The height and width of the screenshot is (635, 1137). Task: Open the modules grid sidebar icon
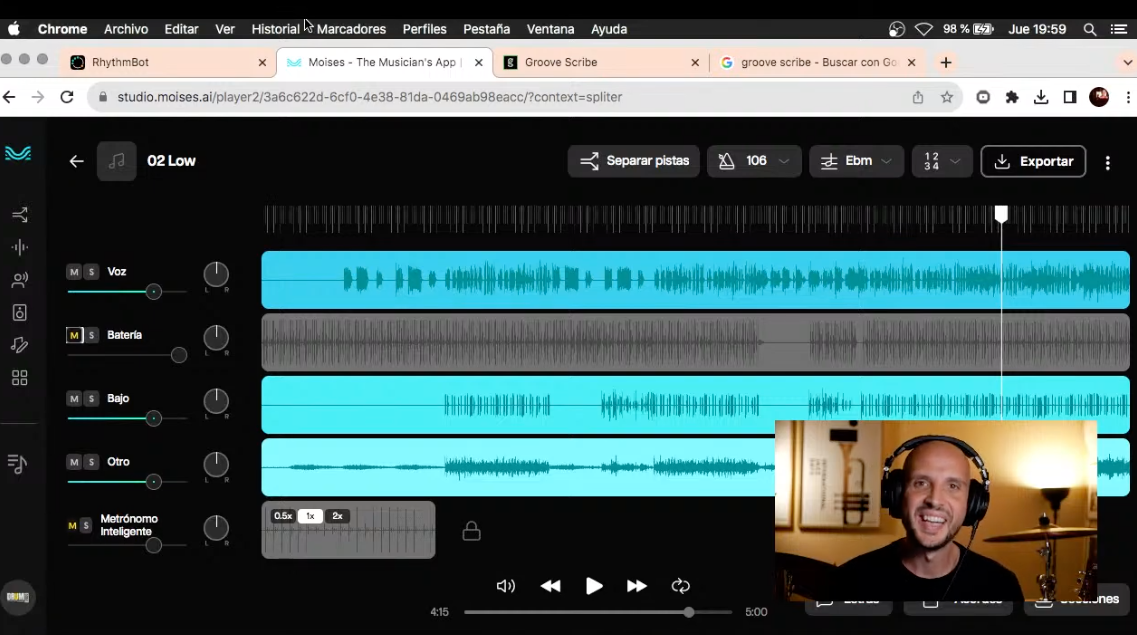pyautogui.click(x=20, y=378)
